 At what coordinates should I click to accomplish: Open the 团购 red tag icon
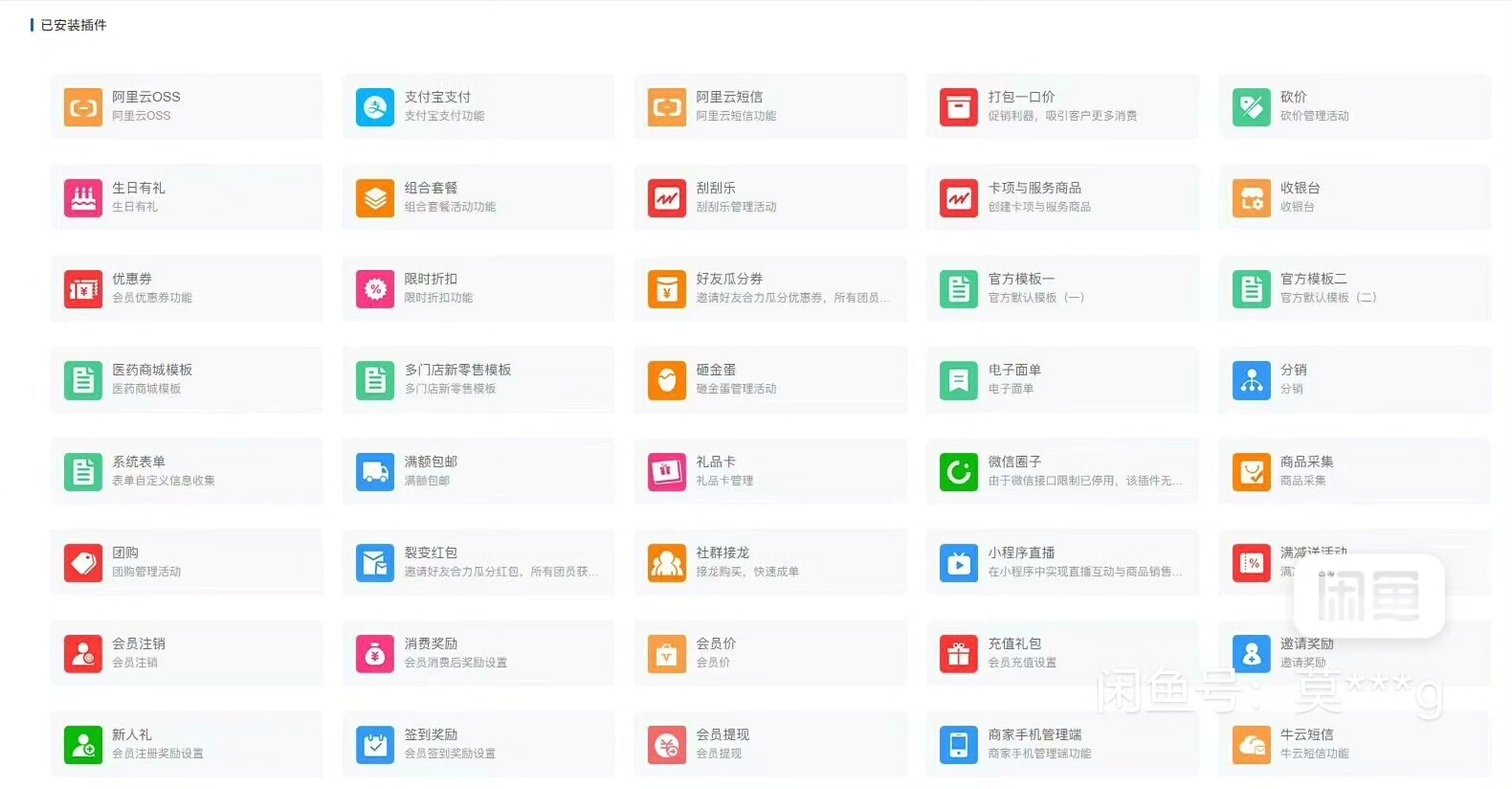tap(83, 563)
